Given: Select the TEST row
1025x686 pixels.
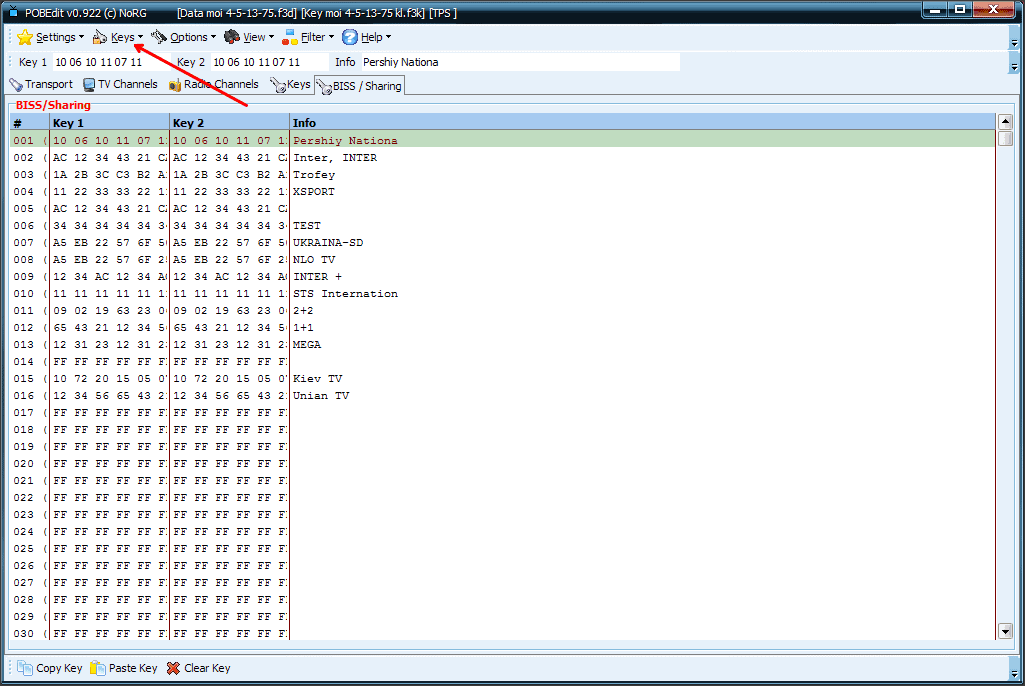Looking at the screenshot, I should click(502, 226).
